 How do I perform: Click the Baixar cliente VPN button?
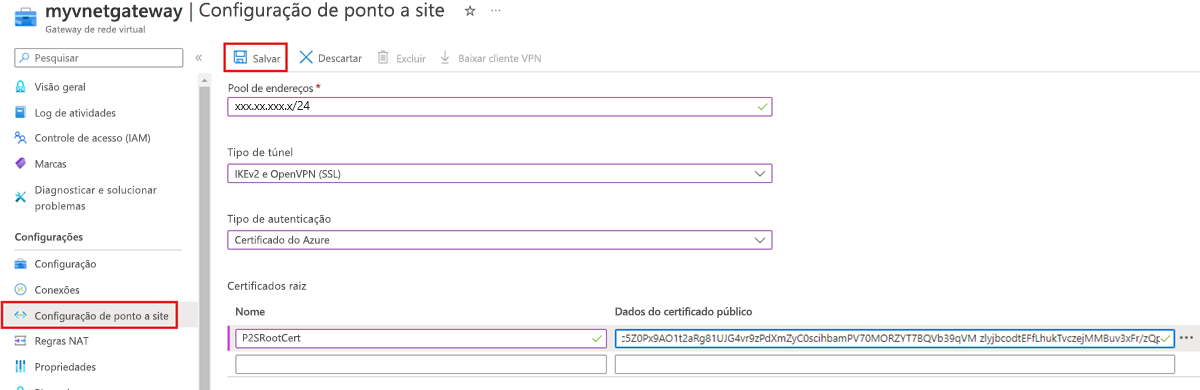click(490, 58)
